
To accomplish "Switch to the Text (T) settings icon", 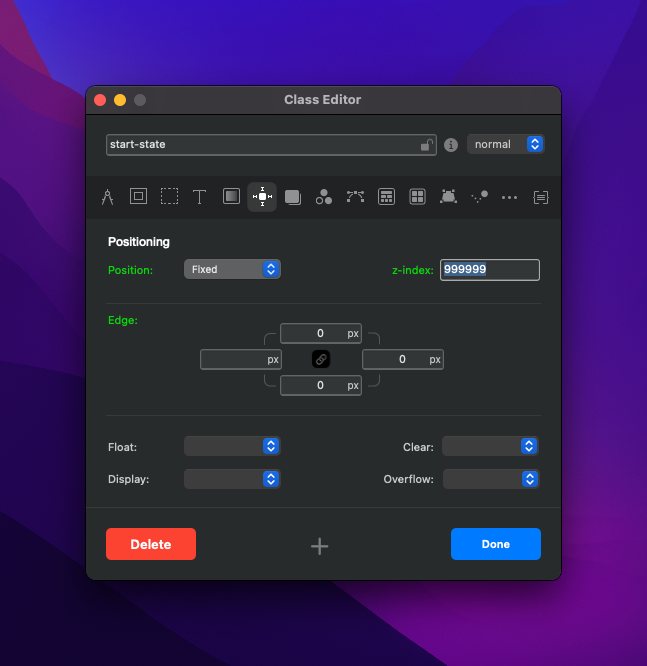I will (x=200, y=197).
